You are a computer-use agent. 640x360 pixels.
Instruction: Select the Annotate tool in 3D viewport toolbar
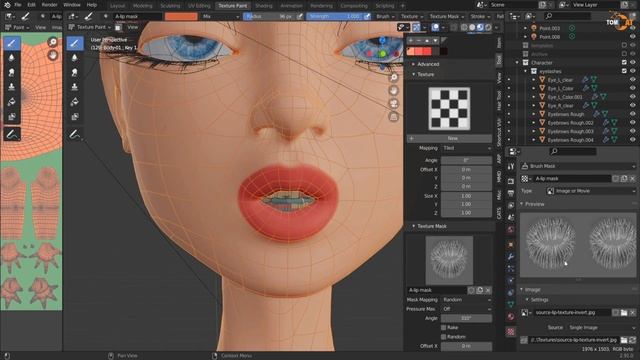pyautogui.click(x=75, y=134)
